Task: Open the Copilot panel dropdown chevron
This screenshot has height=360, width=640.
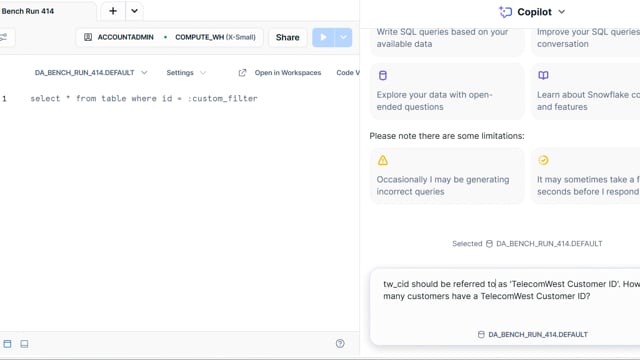Action: [562, 12]
